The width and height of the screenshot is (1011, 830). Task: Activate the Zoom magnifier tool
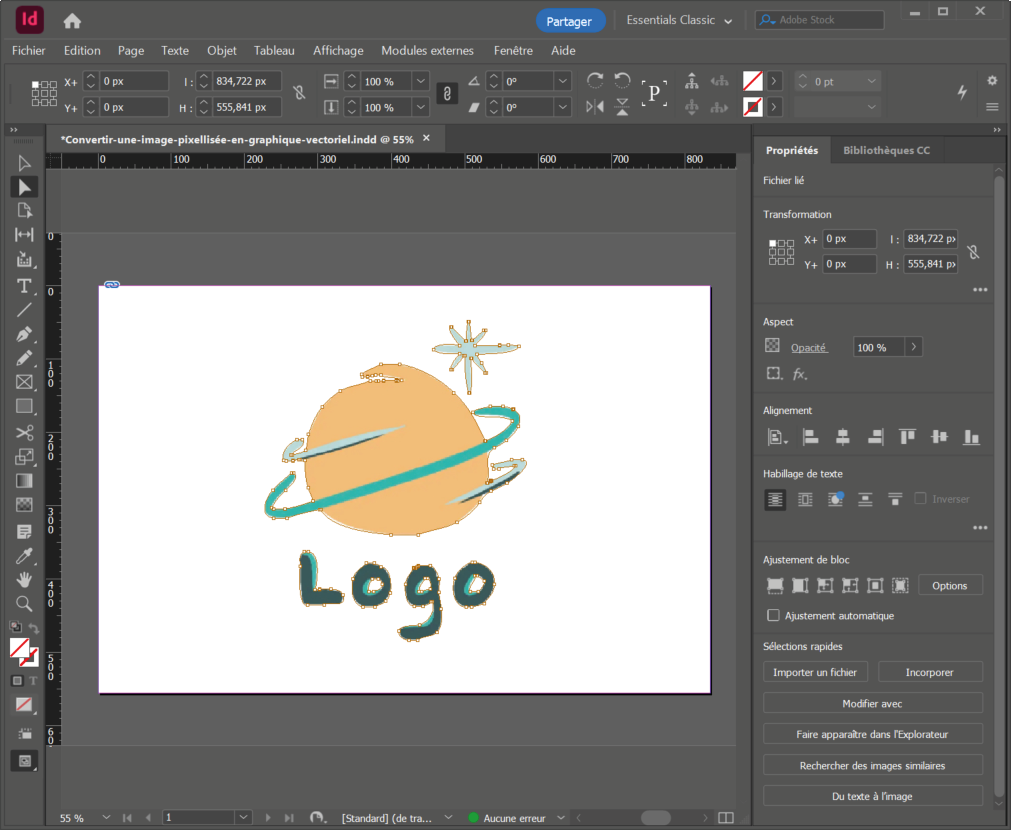tap(24, 603)
